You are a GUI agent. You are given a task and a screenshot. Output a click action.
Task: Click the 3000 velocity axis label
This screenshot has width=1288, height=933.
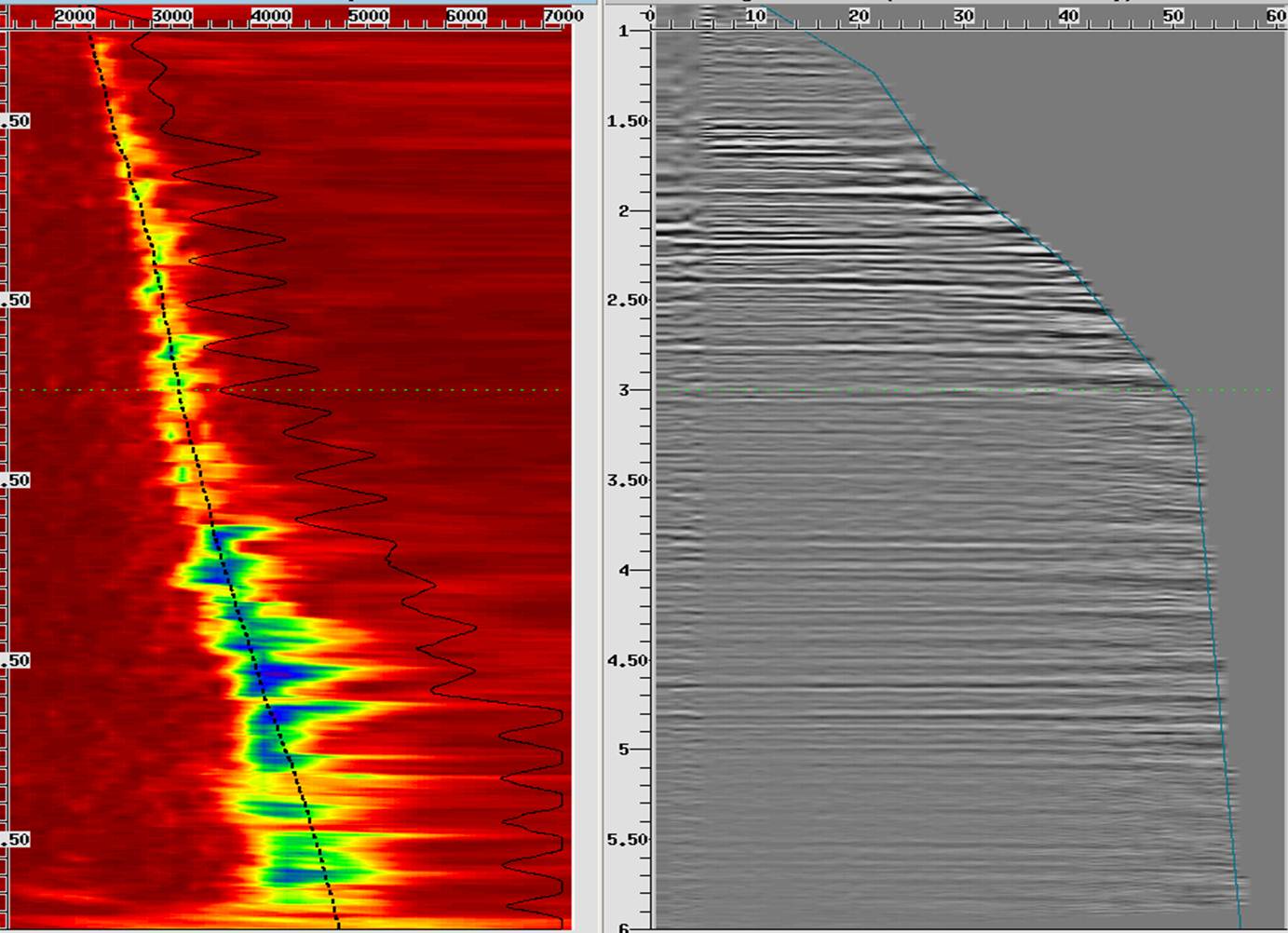pyautogui.click(x=171, y=15)
